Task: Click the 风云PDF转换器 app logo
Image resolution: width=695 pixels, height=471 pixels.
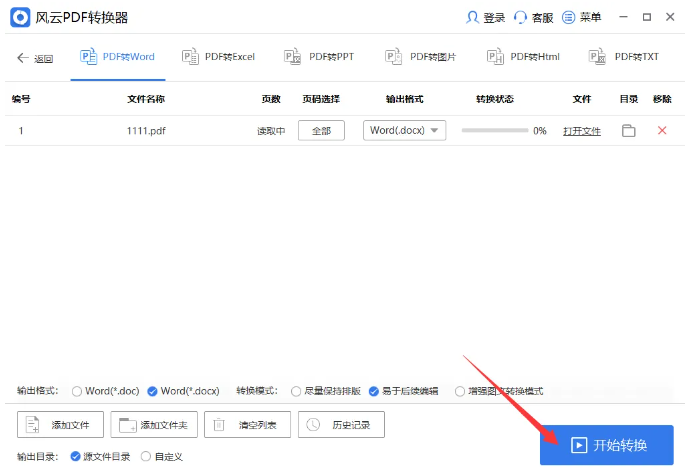Action: [x=20, y=18]
